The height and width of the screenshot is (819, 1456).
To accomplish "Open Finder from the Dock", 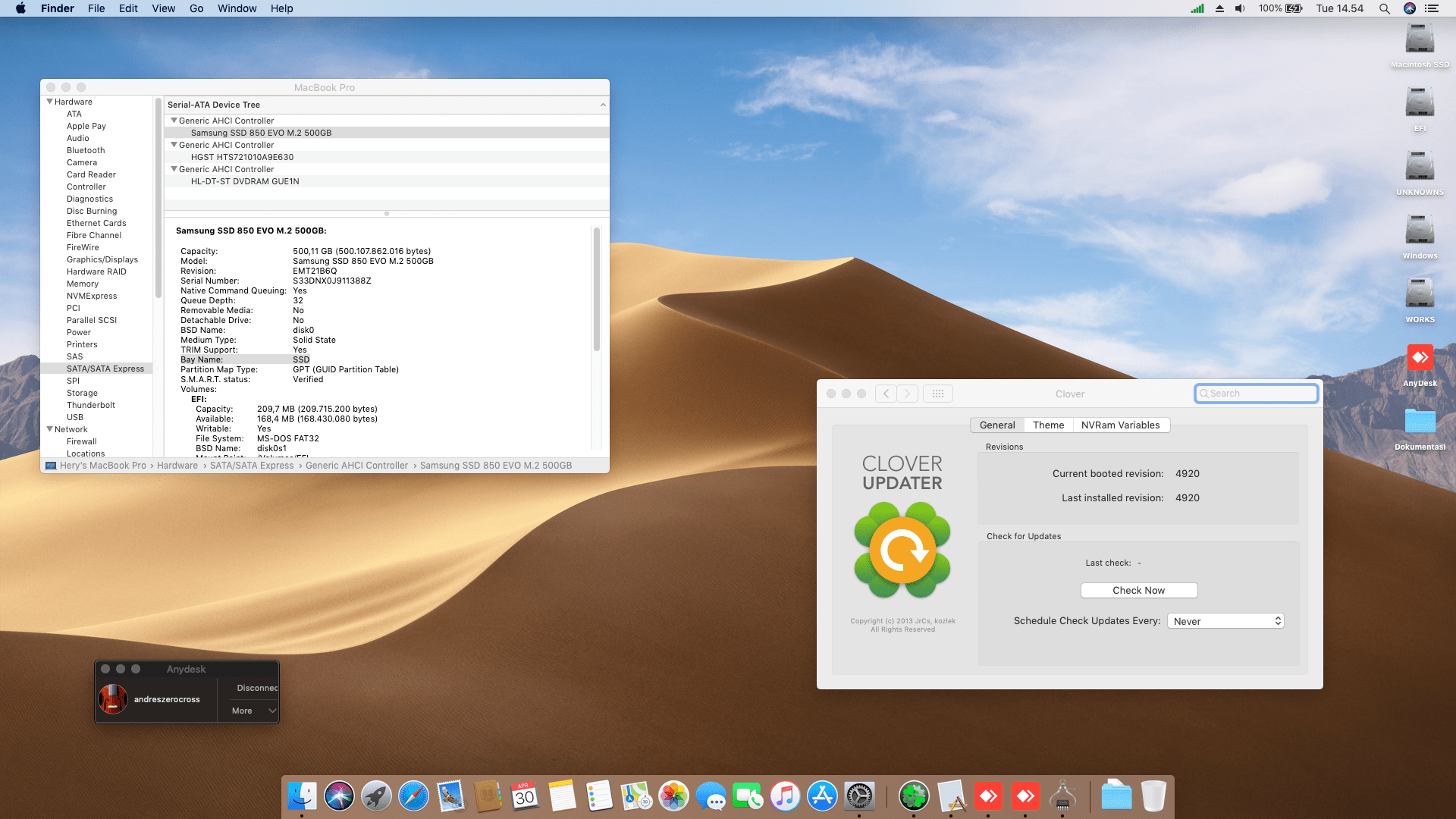I will (303, 796).
